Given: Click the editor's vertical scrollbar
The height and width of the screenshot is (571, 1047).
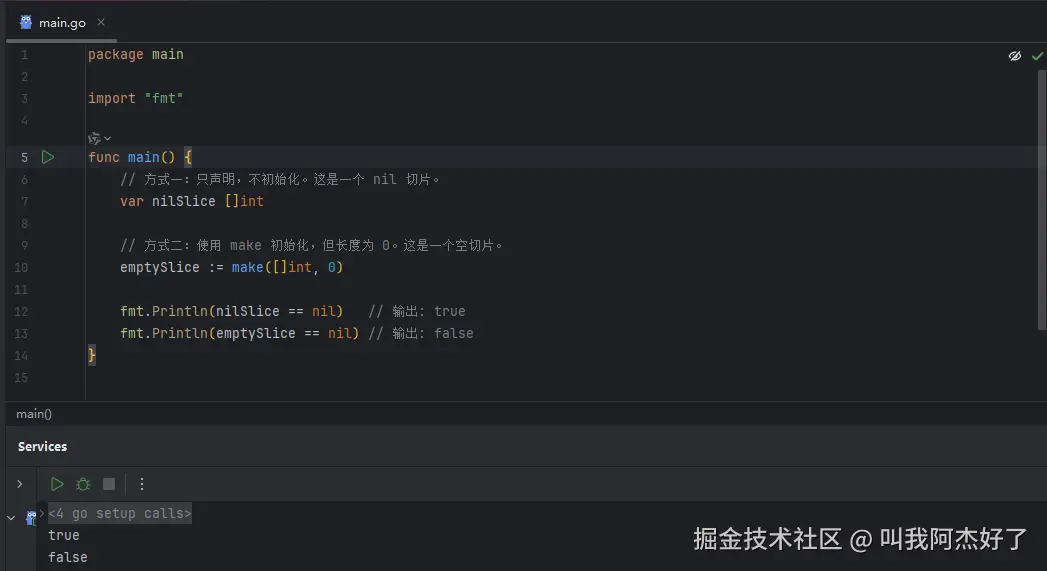Looking at the screenshot, I should [1042, 200].
